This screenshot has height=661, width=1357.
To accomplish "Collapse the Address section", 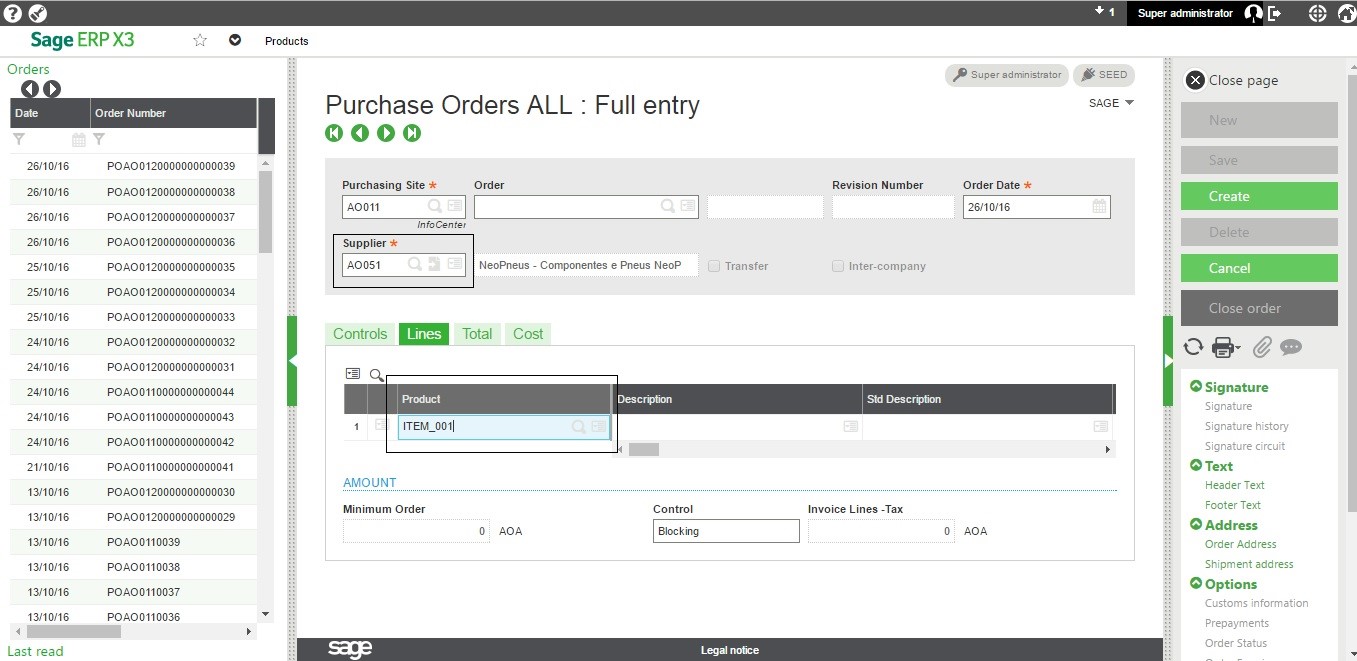I will pyautogui.click(x=1196, y=524).
